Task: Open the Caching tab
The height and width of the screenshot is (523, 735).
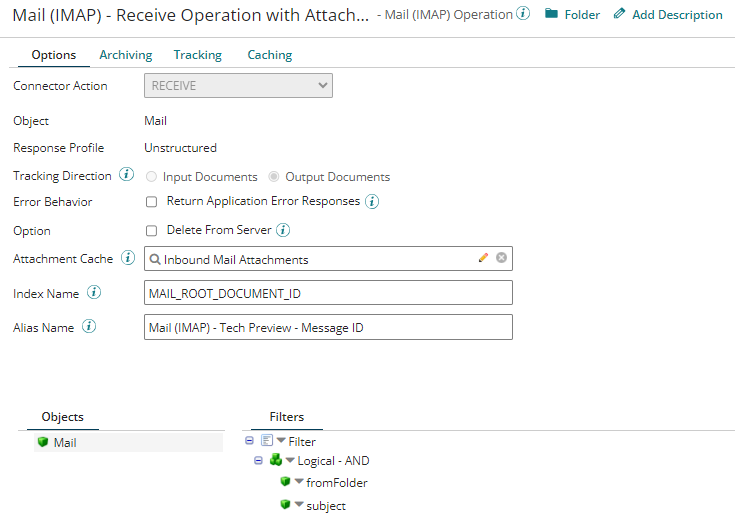Action: (x=268, y=55)
